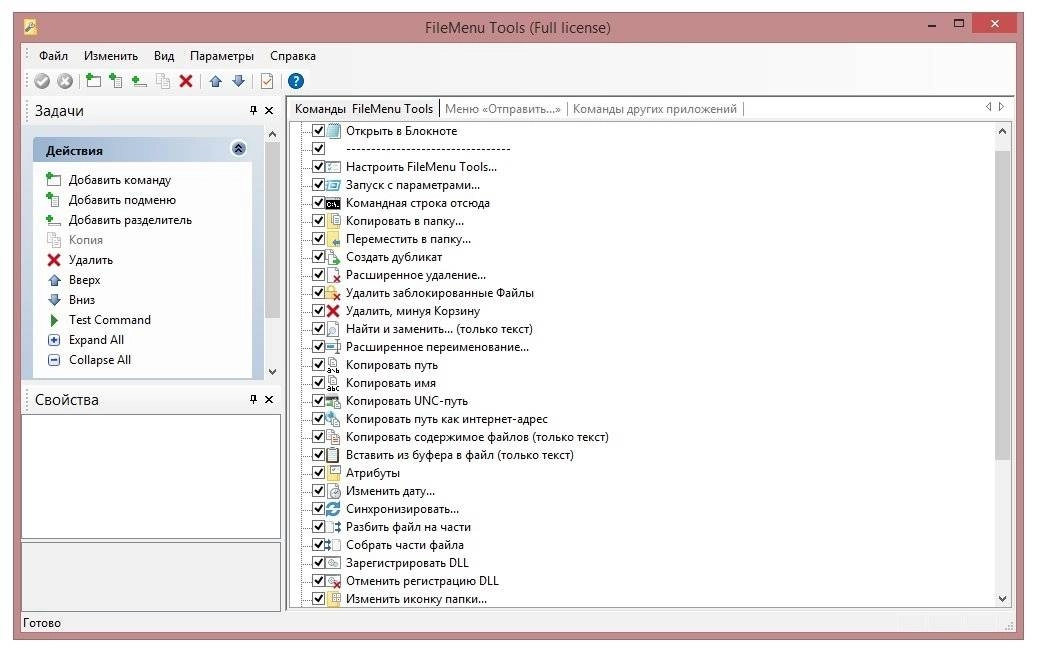The height and width of the screenshot is (659, 1041).
Task: Click the Изменить дату clock icon
Action: tap(333, 491)
